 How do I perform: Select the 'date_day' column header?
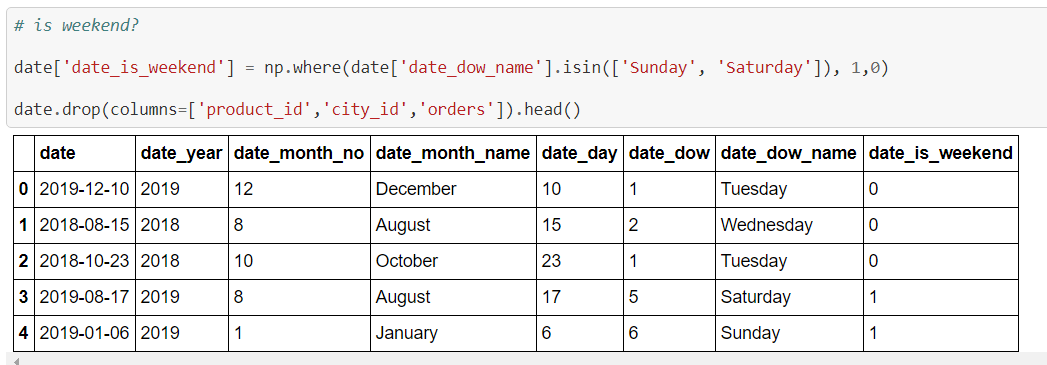coord(580,153)
